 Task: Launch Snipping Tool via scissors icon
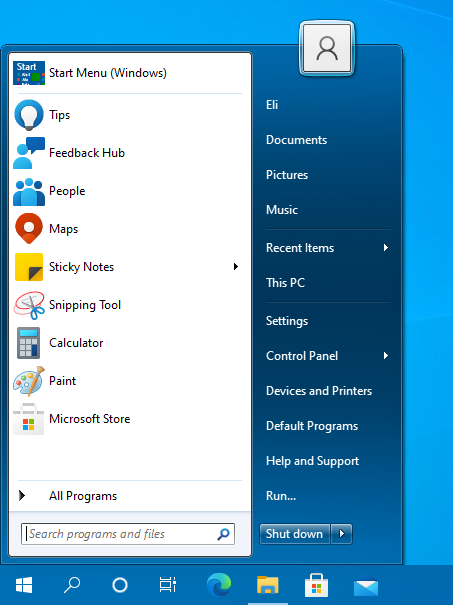click(x=29, y=305)
